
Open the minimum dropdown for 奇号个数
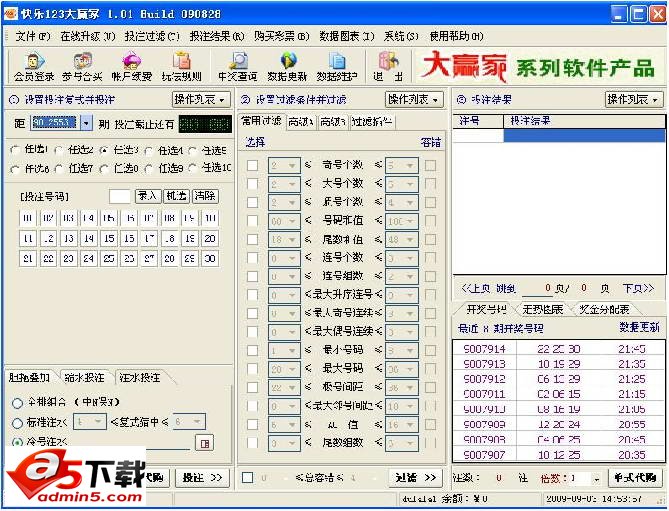292,165
